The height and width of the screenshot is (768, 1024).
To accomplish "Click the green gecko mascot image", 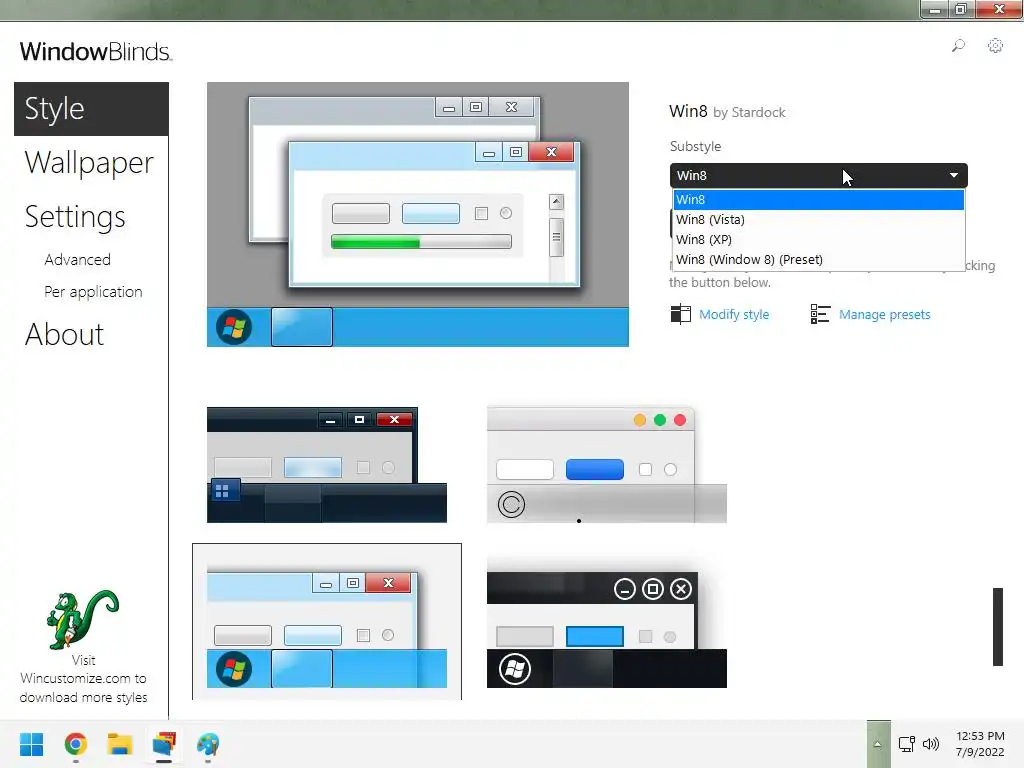I will pos(82,620).
